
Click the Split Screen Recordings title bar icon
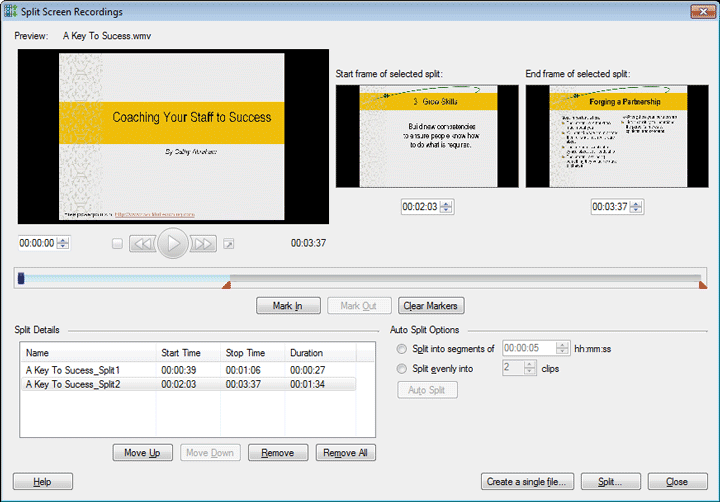11,11
